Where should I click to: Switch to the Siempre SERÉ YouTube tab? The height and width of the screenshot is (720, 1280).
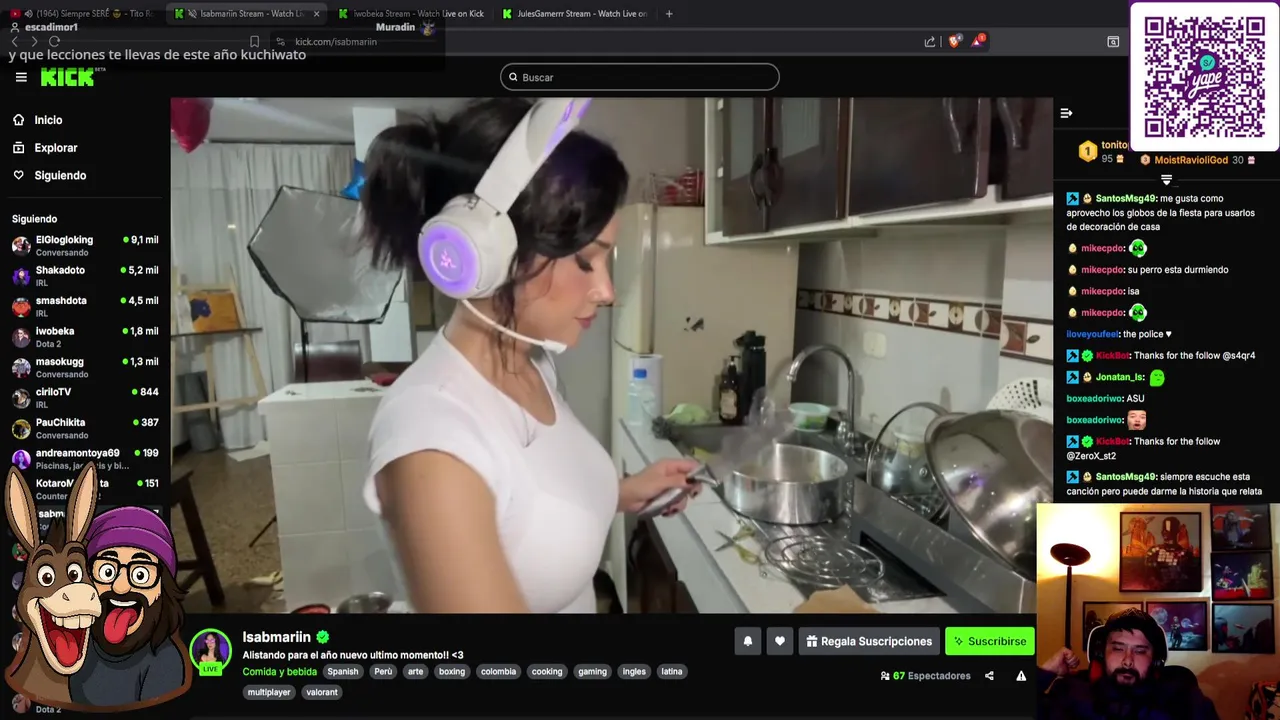pyautogui.click(x=83, y=14)
